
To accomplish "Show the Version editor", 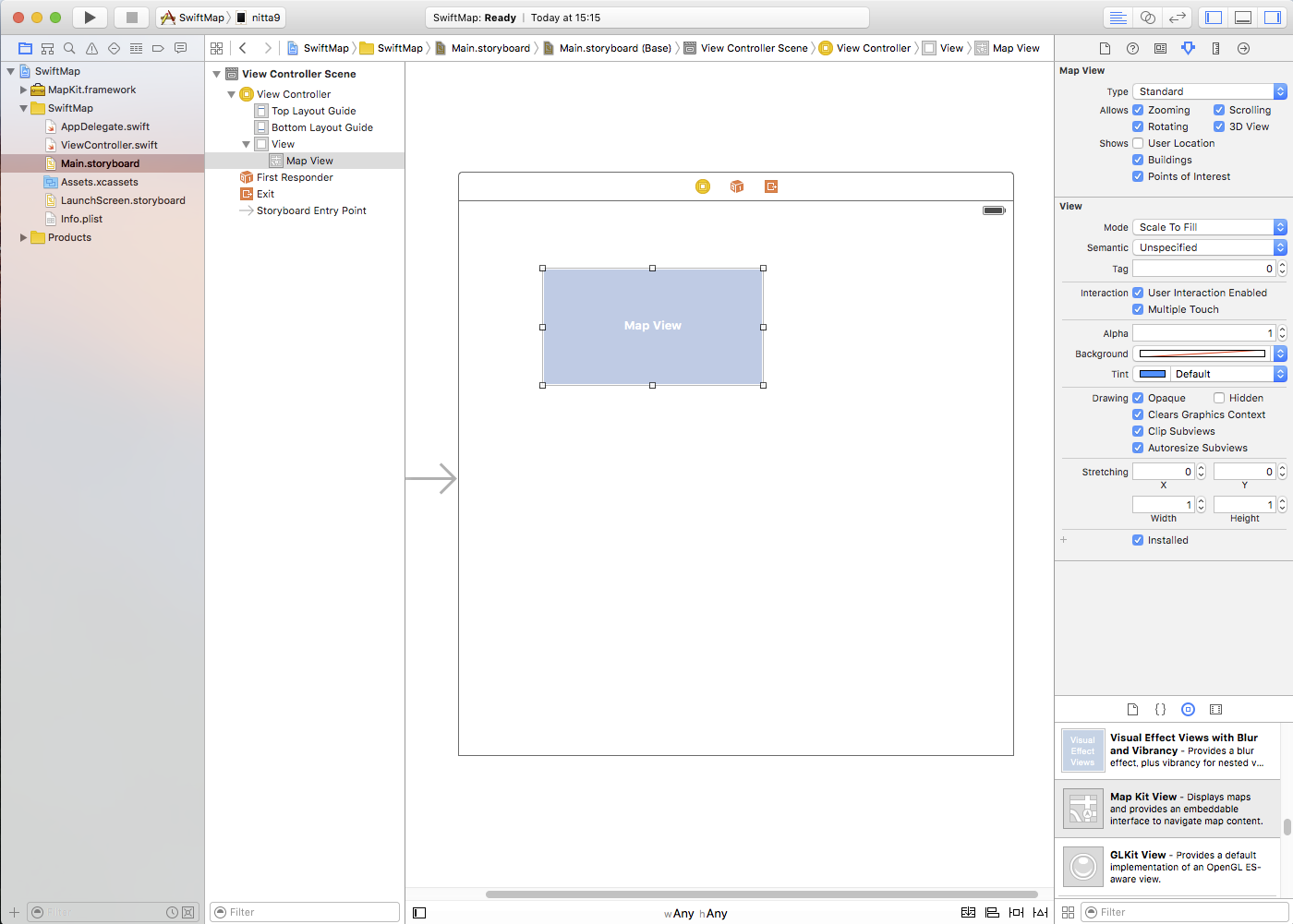I will [x=1177, y=18].
